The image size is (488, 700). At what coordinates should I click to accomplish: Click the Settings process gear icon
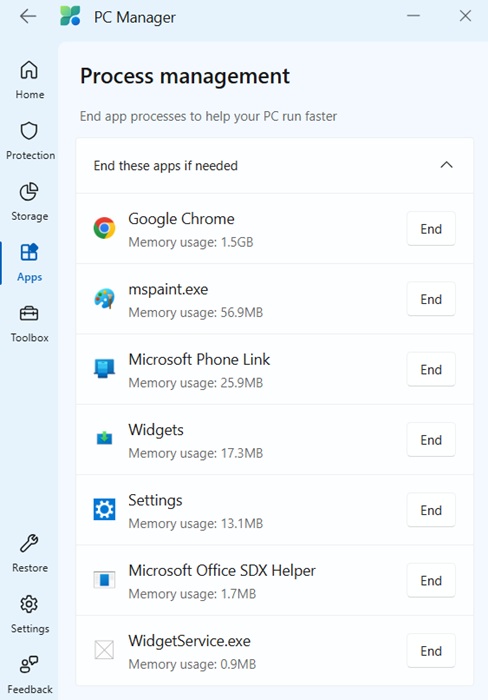click(x=104, y=509)
